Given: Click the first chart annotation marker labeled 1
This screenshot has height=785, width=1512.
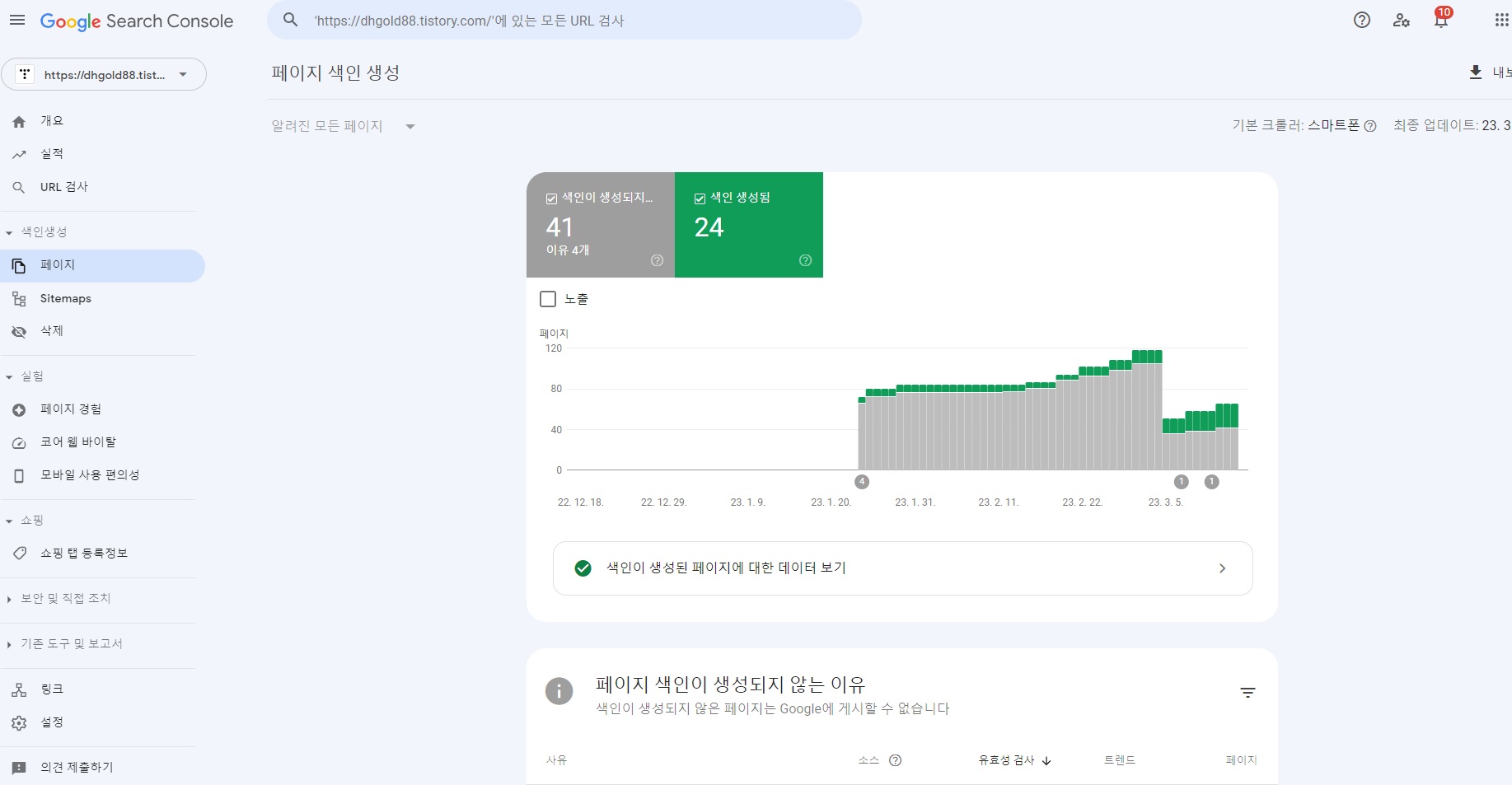Looking at the screenshot, I should [x=1181, y=482].
